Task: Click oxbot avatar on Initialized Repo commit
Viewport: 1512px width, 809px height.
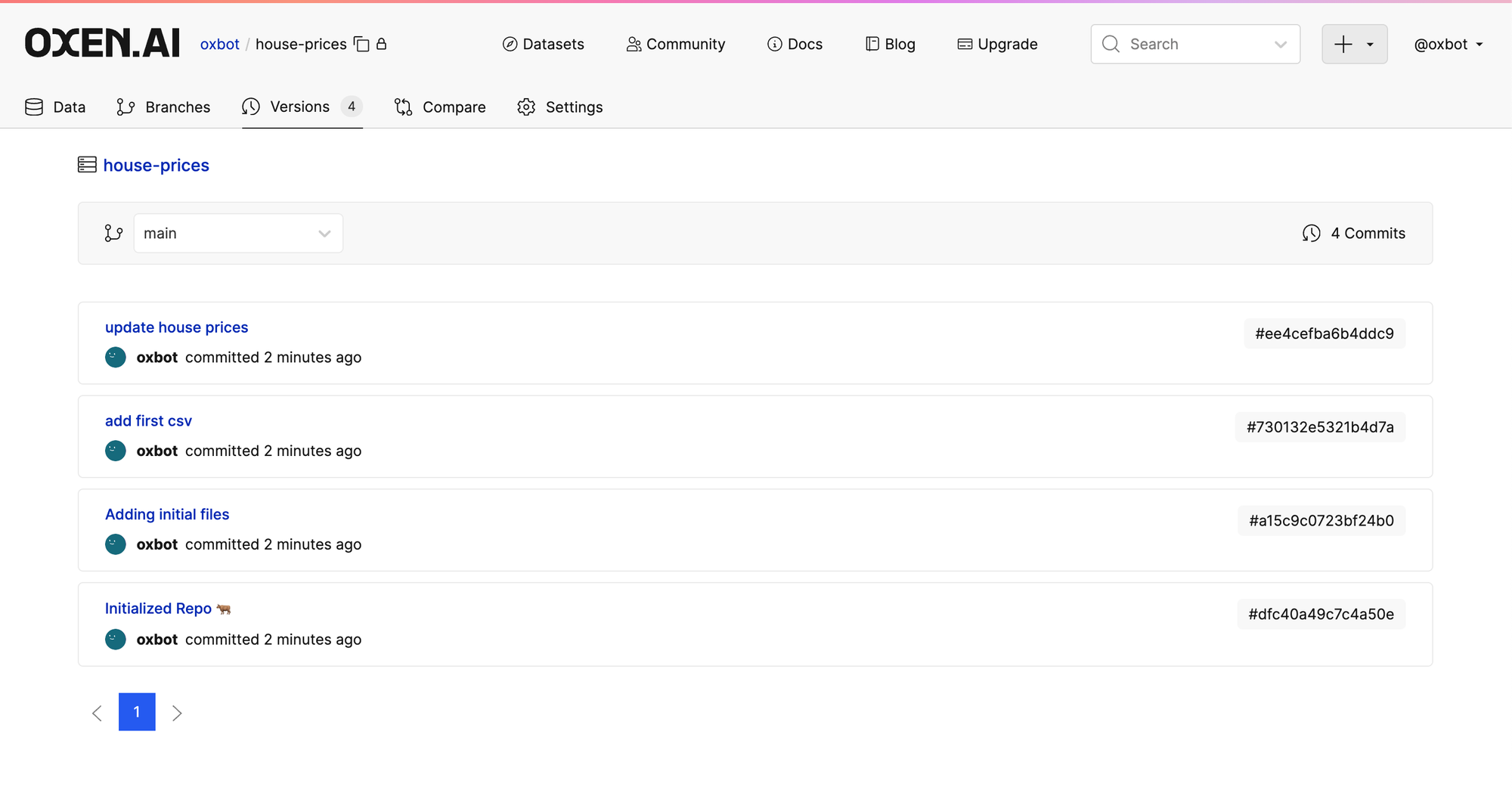Action: tap(116, 640)
